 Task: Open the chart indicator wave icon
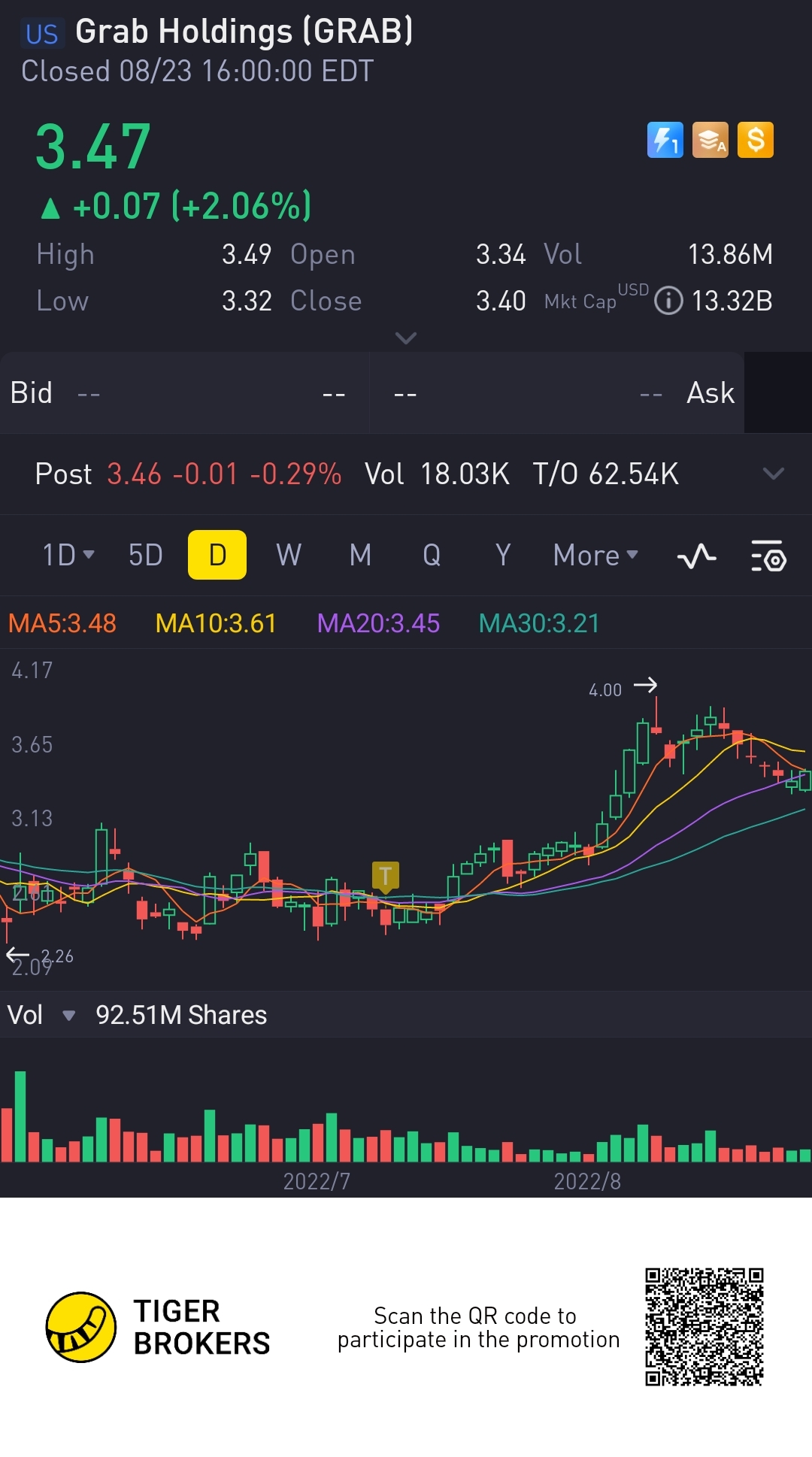[697, 556]
